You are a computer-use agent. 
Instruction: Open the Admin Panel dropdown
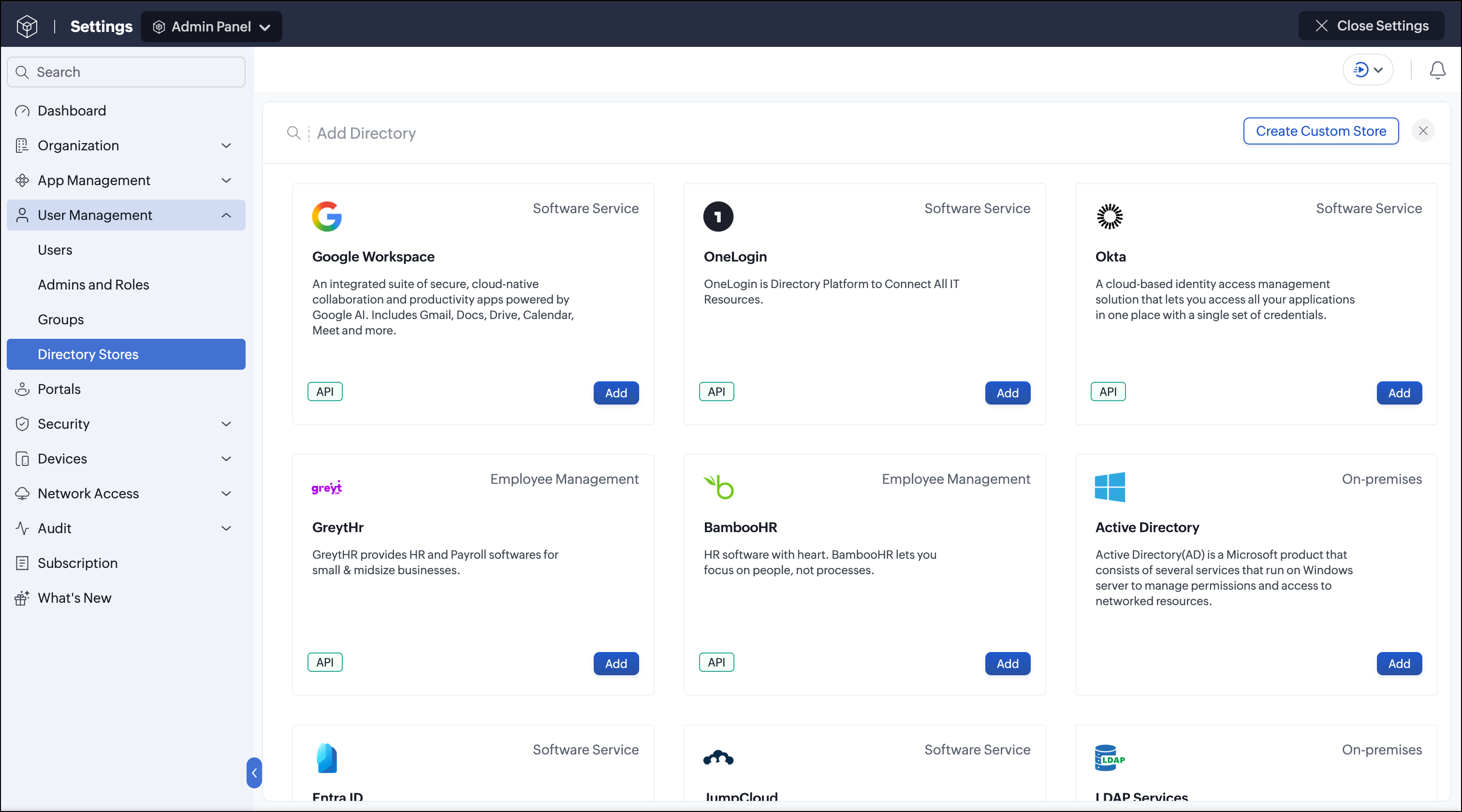pos(211,27)
